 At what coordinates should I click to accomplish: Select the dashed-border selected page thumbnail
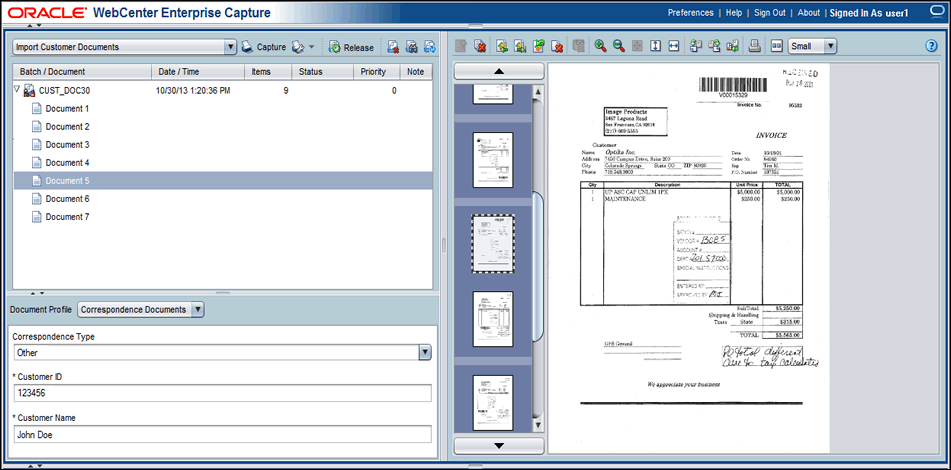coord(493,243)
